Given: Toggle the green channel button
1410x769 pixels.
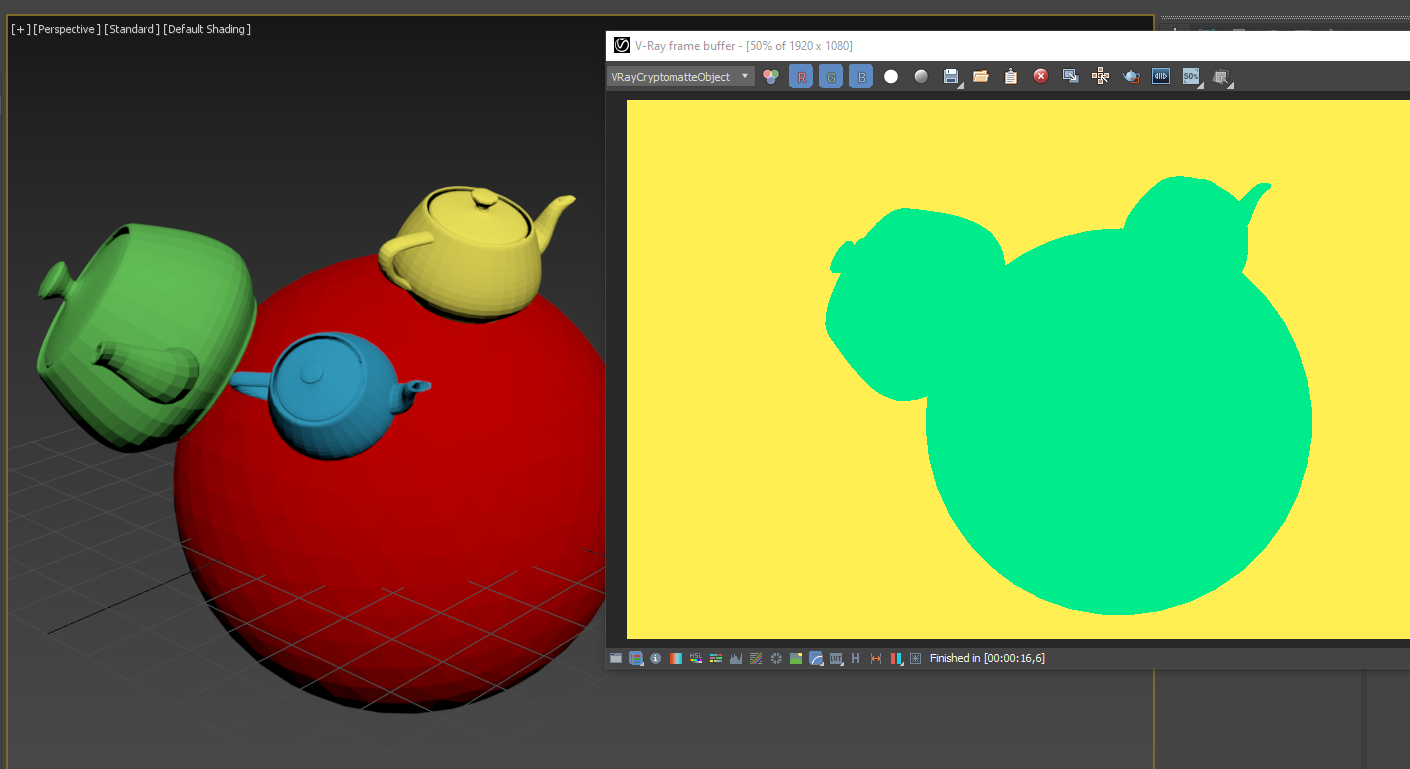Looking at the screenshot, I should coord(831,77).
